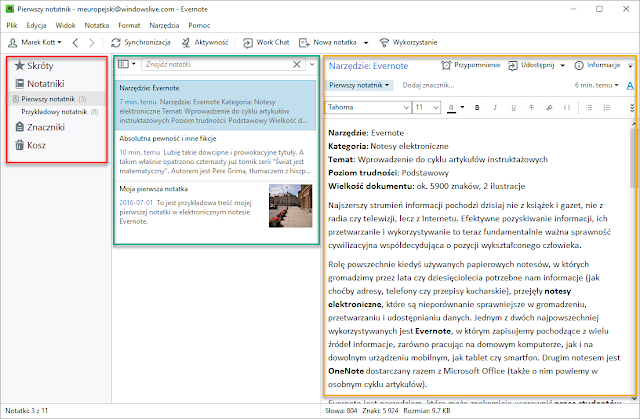Viewport: 640px width, 419px height.
Task: Select Skróty shortcuts in sidebar
Action: point(34,66)
